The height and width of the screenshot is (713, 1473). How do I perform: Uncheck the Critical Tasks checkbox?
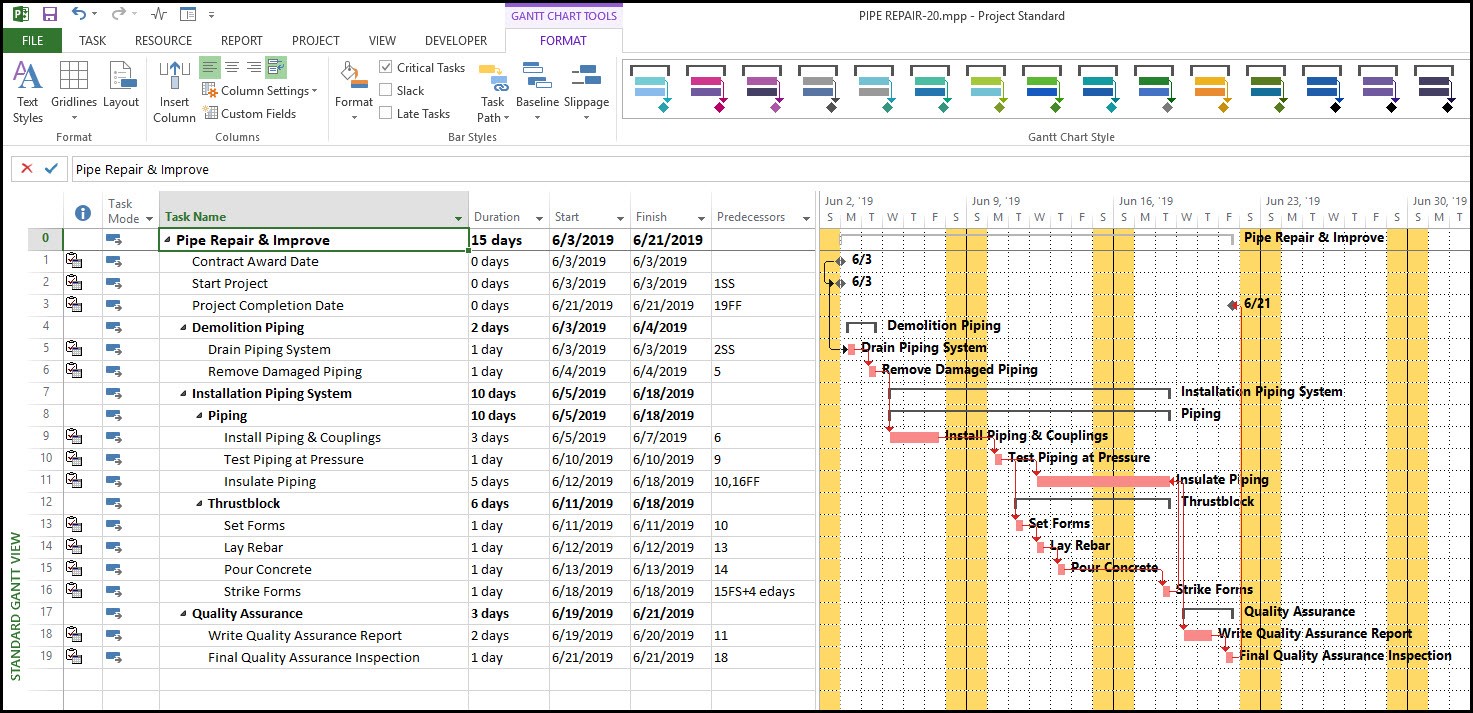click(386, 67)
